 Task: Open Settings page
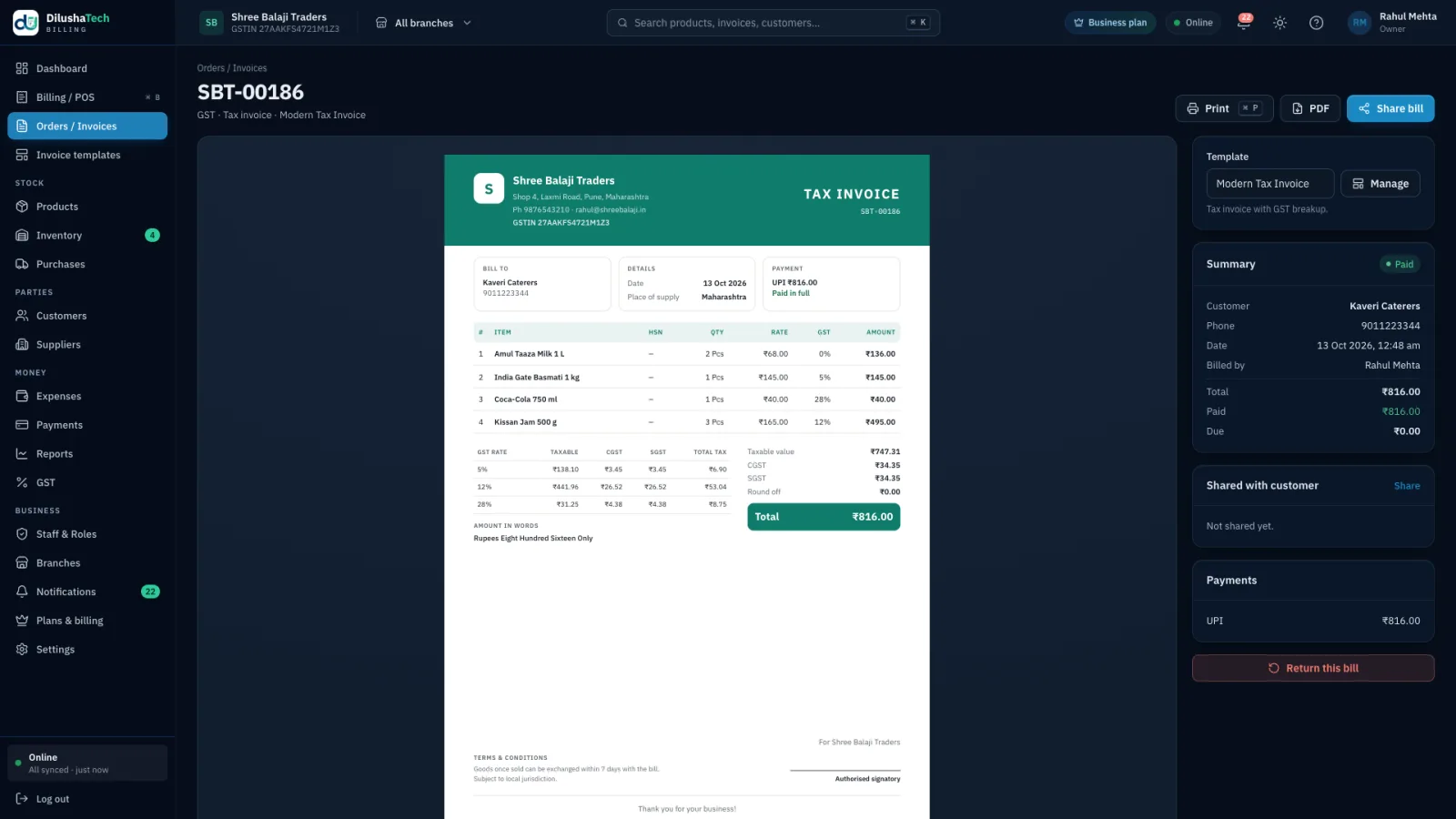pos(87,650)
